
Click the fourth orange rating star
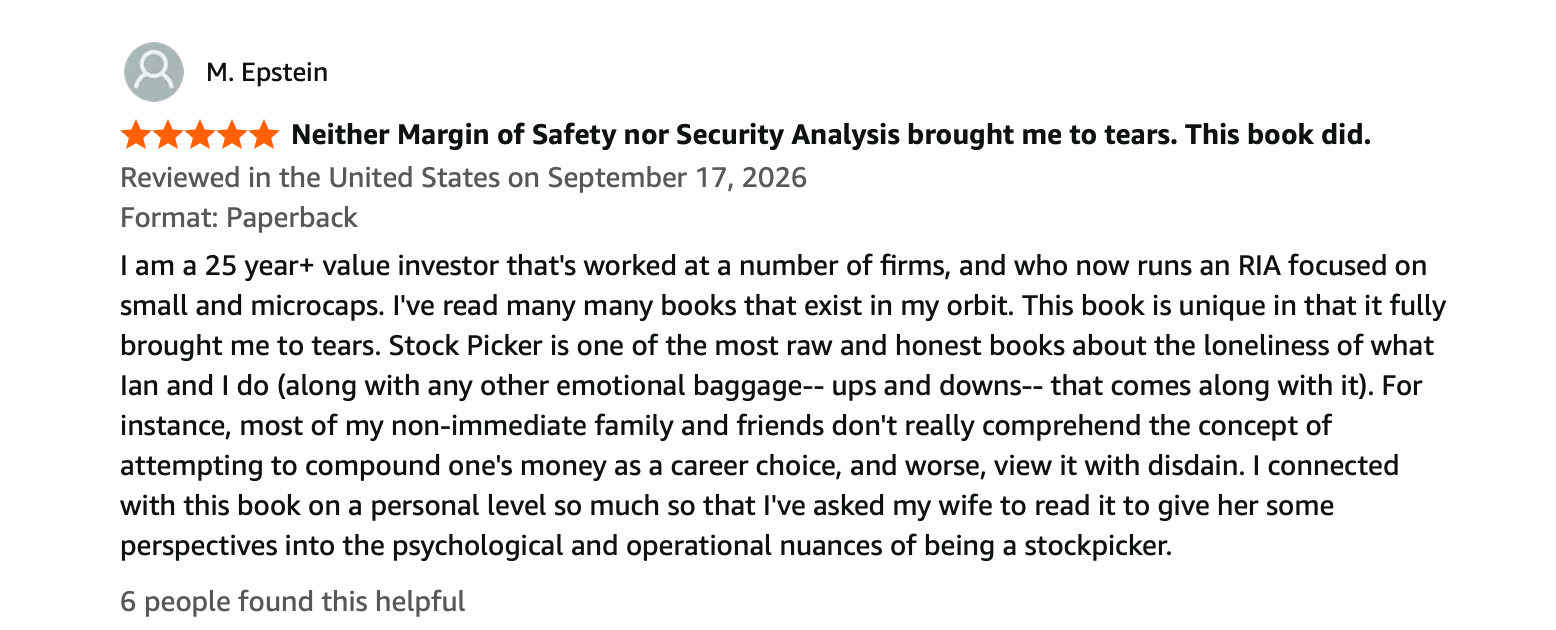click(x=232, y=134)
